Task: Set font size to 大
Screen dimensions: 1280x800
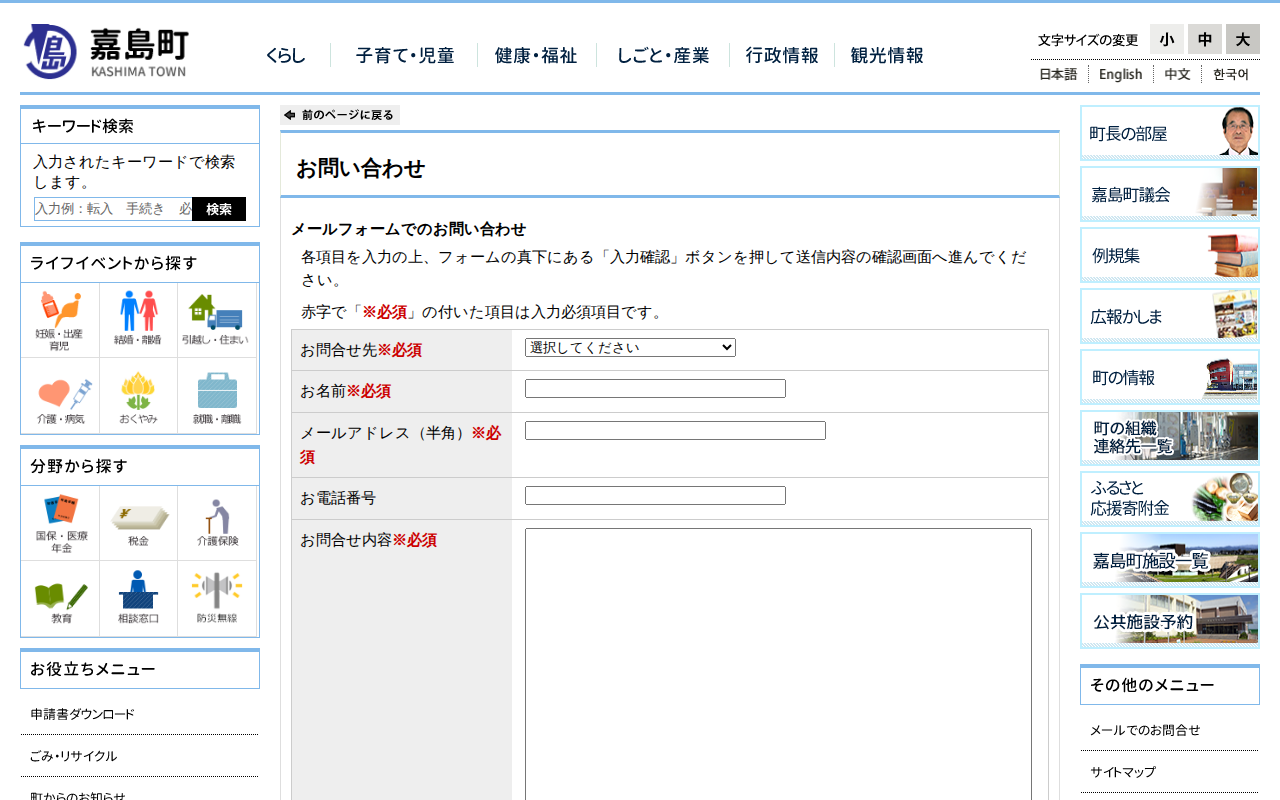Action: (1243, 39)
